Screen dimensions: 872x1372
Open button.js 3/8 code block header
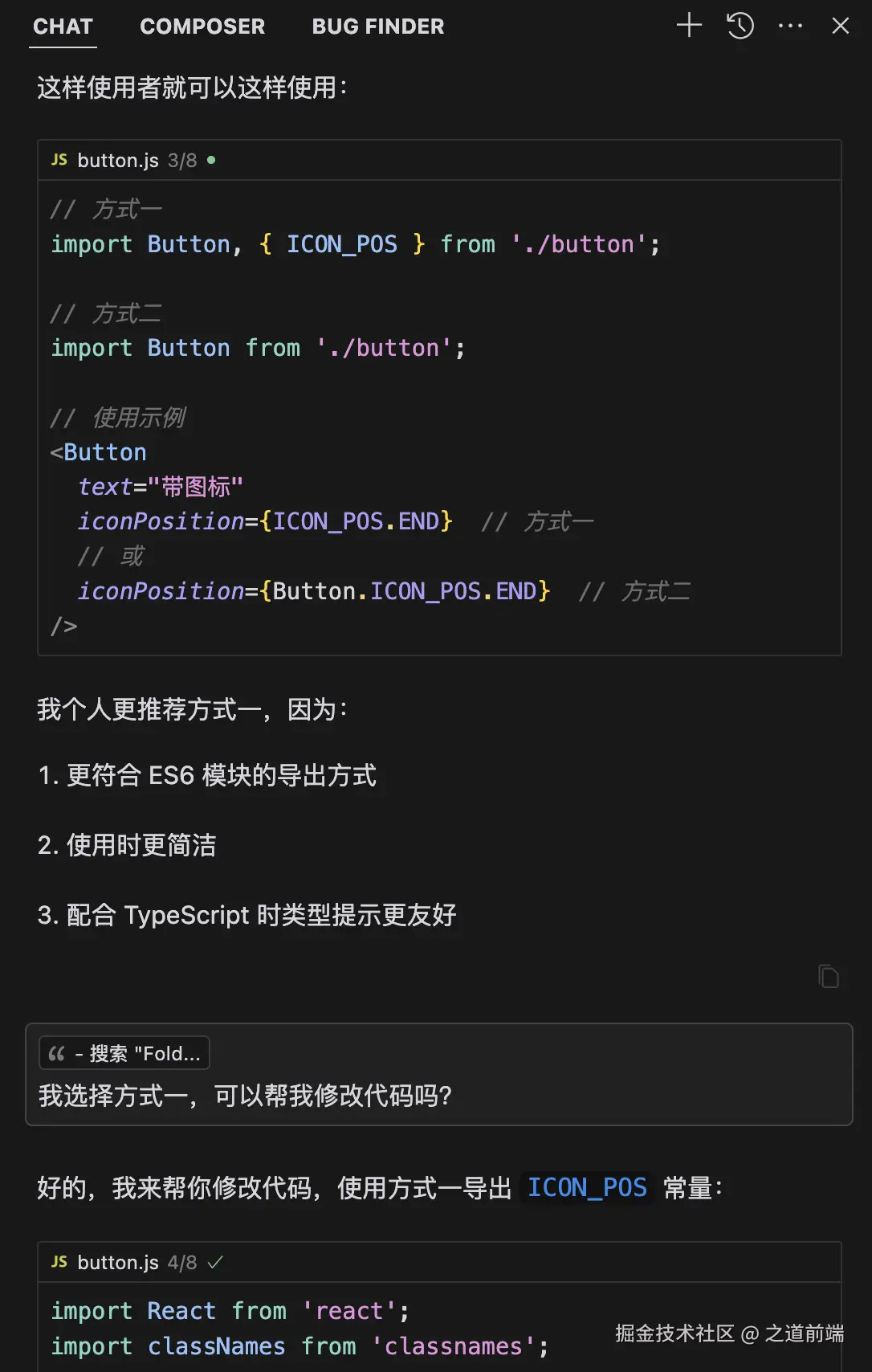(x=118, y=160)
